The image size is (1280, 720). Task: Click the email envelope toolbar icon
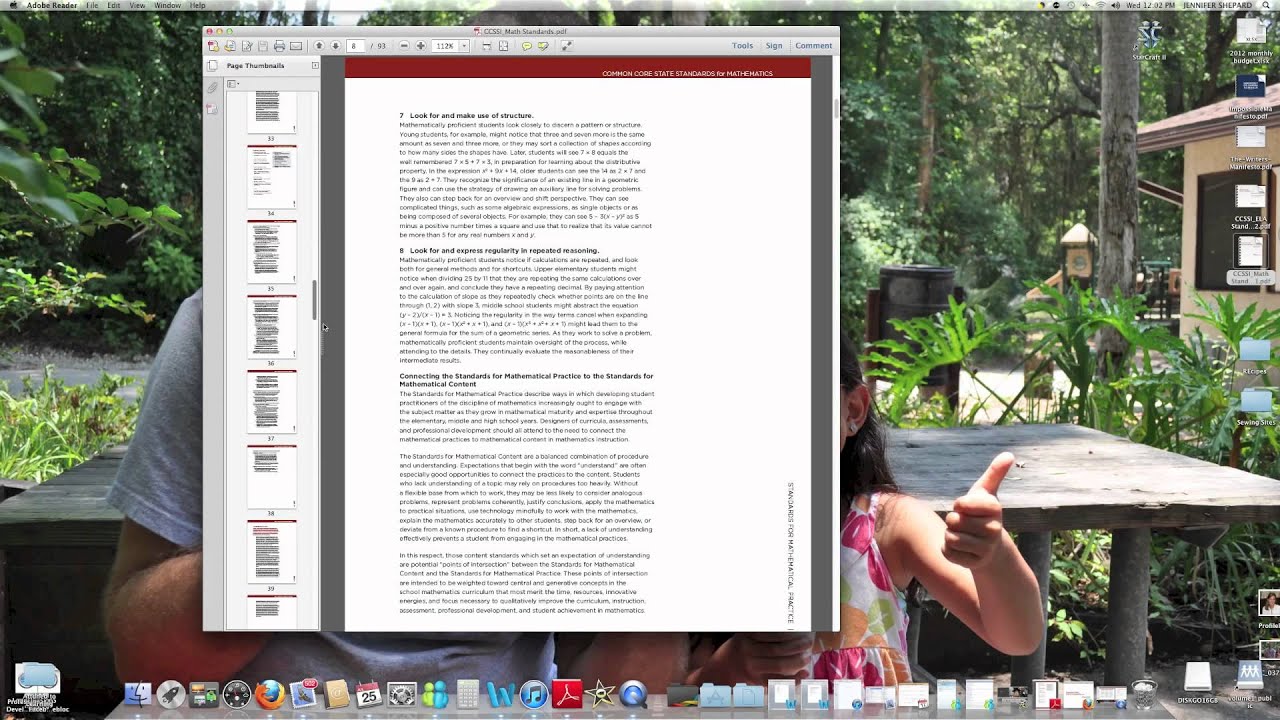click(296, 46)
